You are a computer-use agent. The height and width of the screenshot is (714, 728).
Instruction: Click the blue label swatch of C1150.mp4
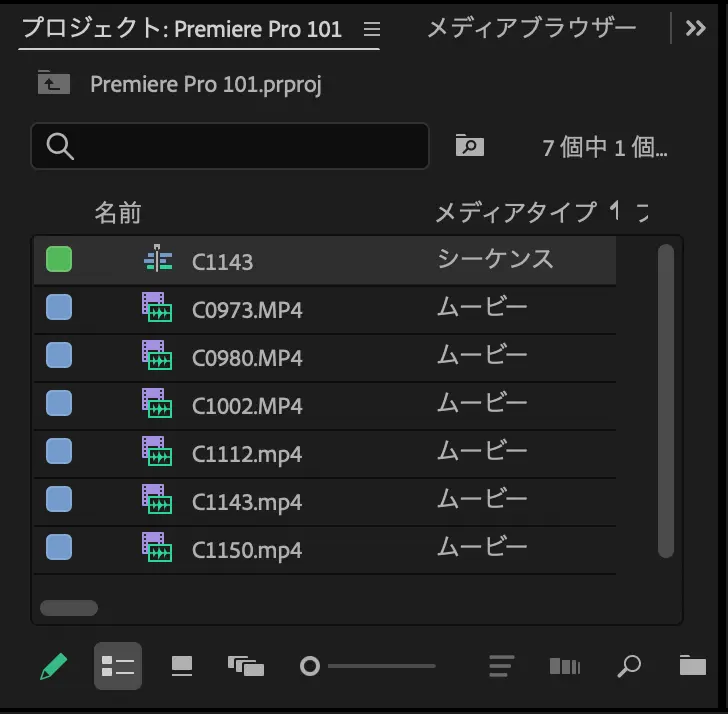click(x=59, y=547)
